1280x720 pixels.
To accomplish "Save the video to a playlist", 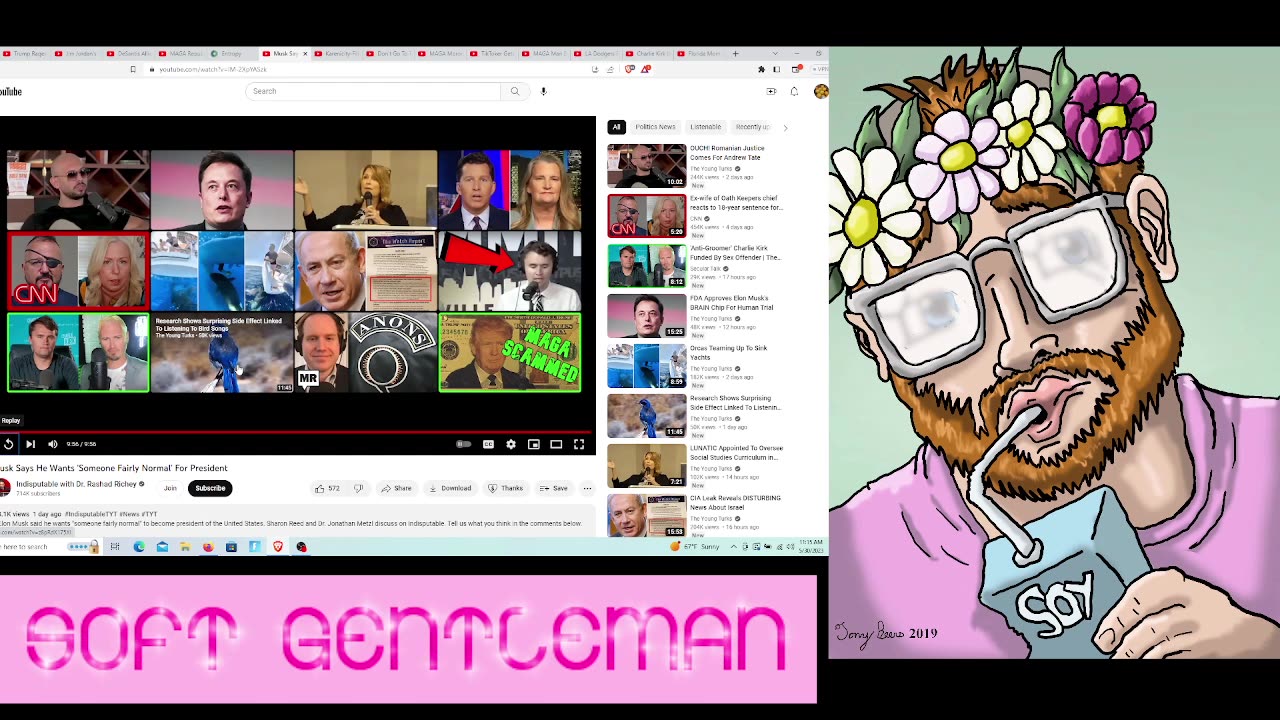I will coord(554,488).
